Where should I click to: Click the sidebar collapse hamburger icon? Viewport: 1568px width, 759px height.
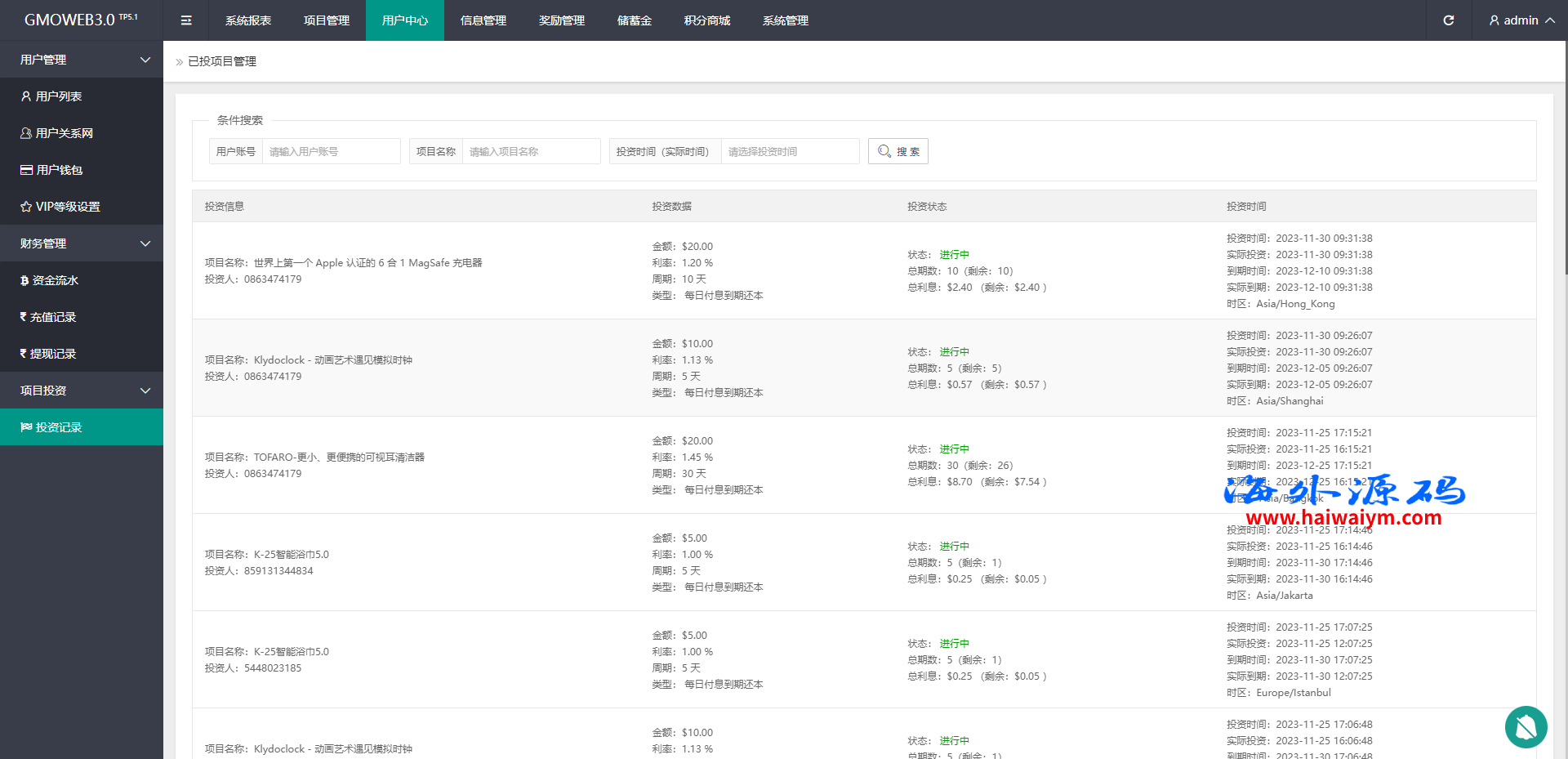186,20
